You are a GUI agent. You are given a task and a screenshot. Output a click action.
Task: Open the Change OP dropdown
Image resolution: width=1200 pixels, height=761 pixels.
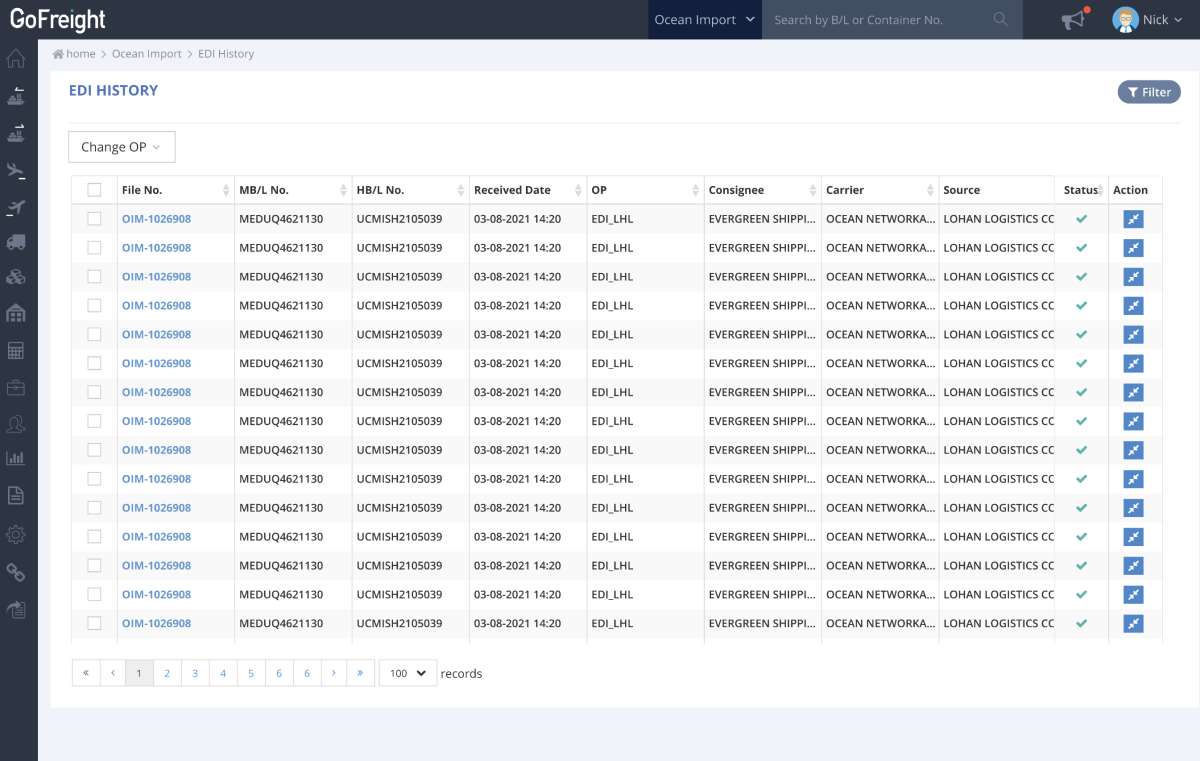click(121, 147)
